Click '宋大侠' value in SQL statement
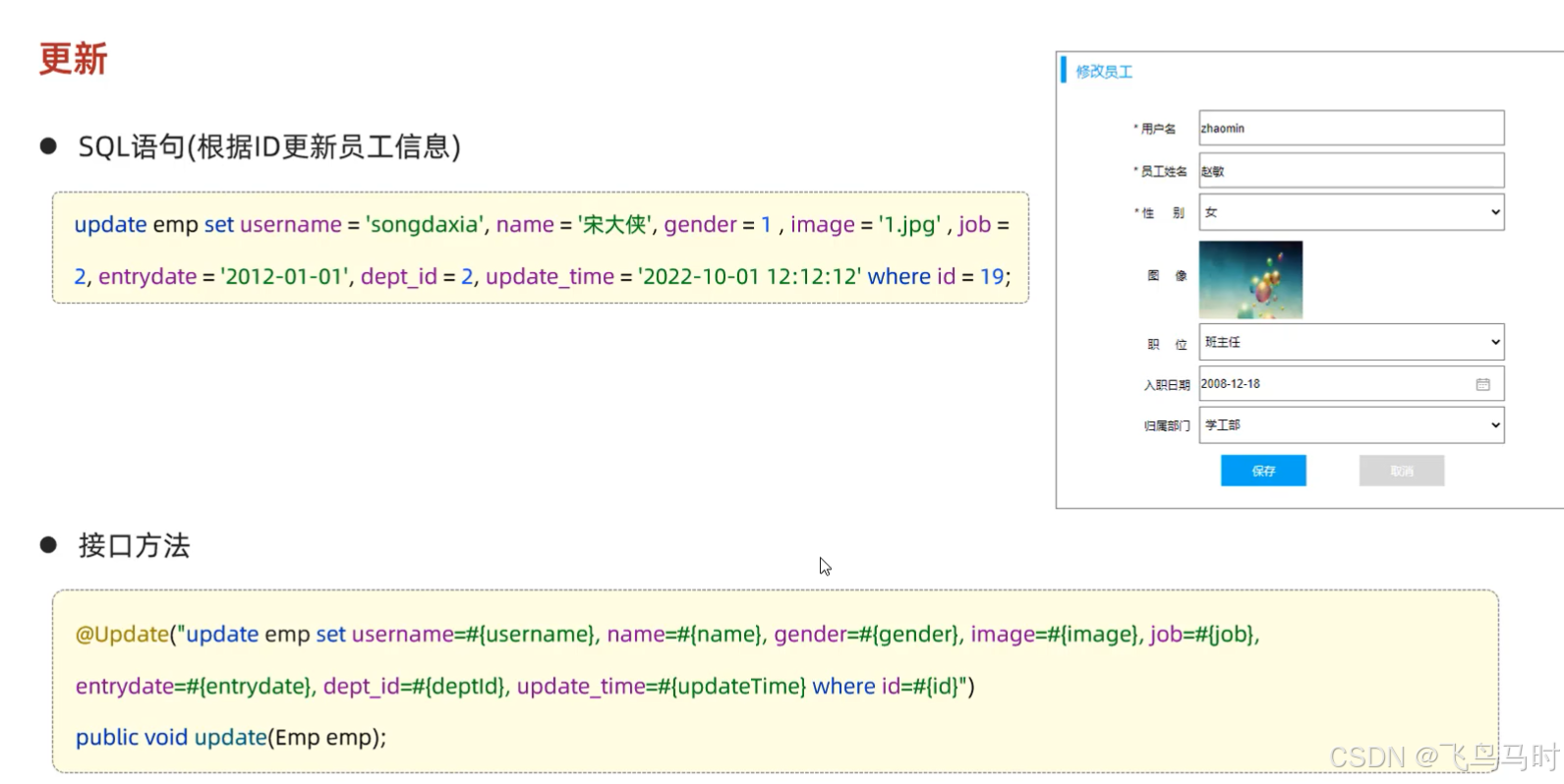Viewport: 1564px width, 784px height. pyautogui.click(x=614, y=224)
